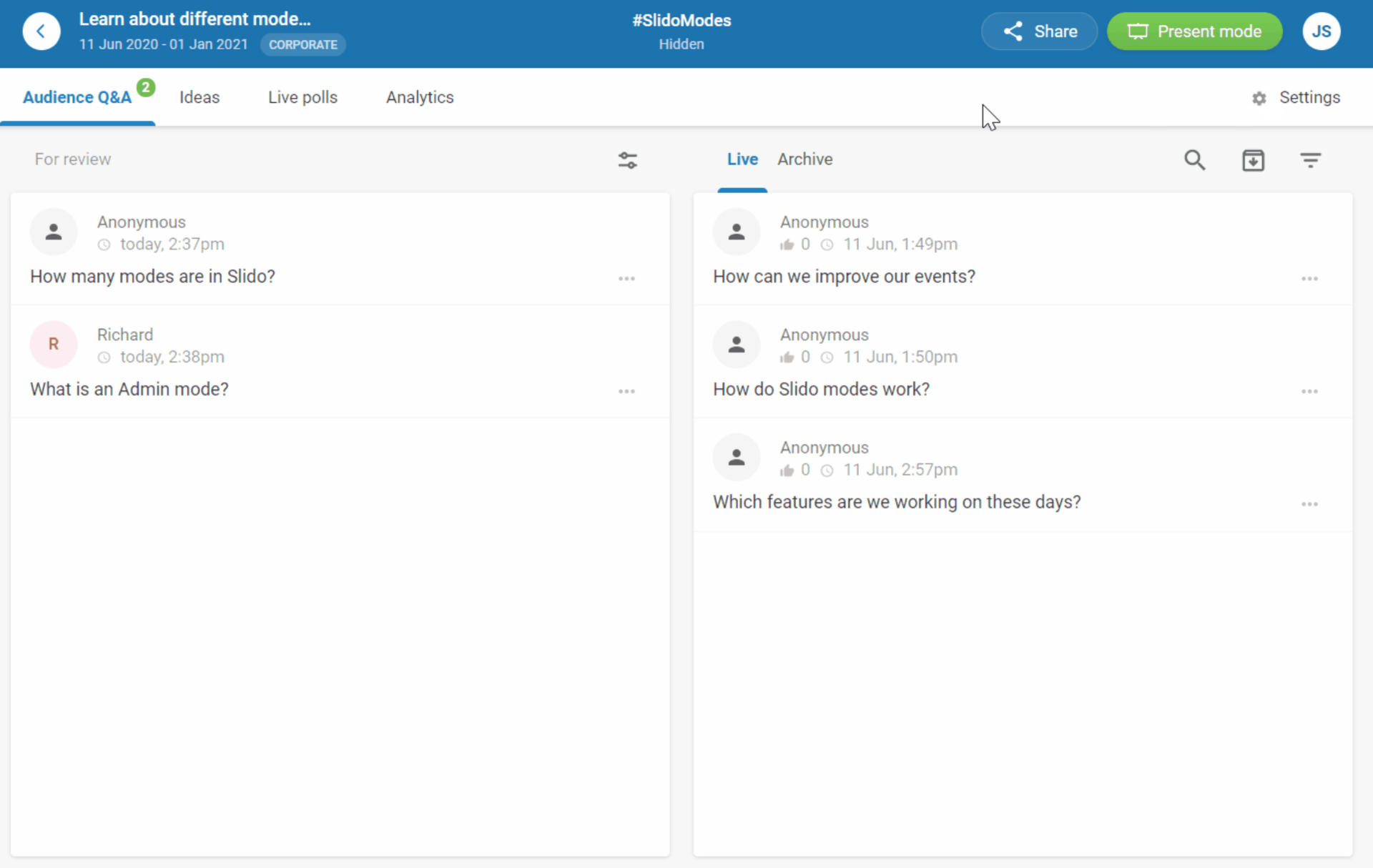This screenshot has height=868, width=1373.
Task: Switch to the Live polls tab
Action: [302, 97]
